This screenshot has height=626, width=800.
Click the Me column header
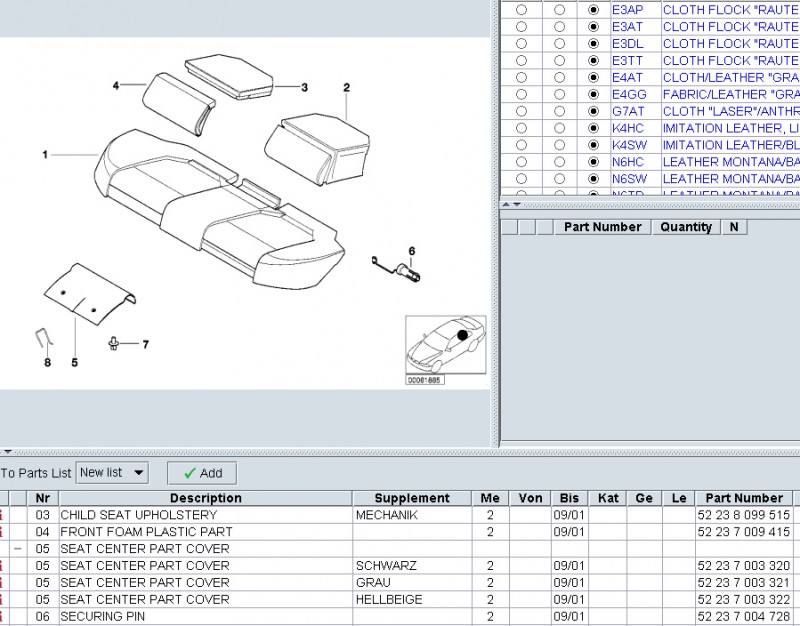(x=490, y=498)
